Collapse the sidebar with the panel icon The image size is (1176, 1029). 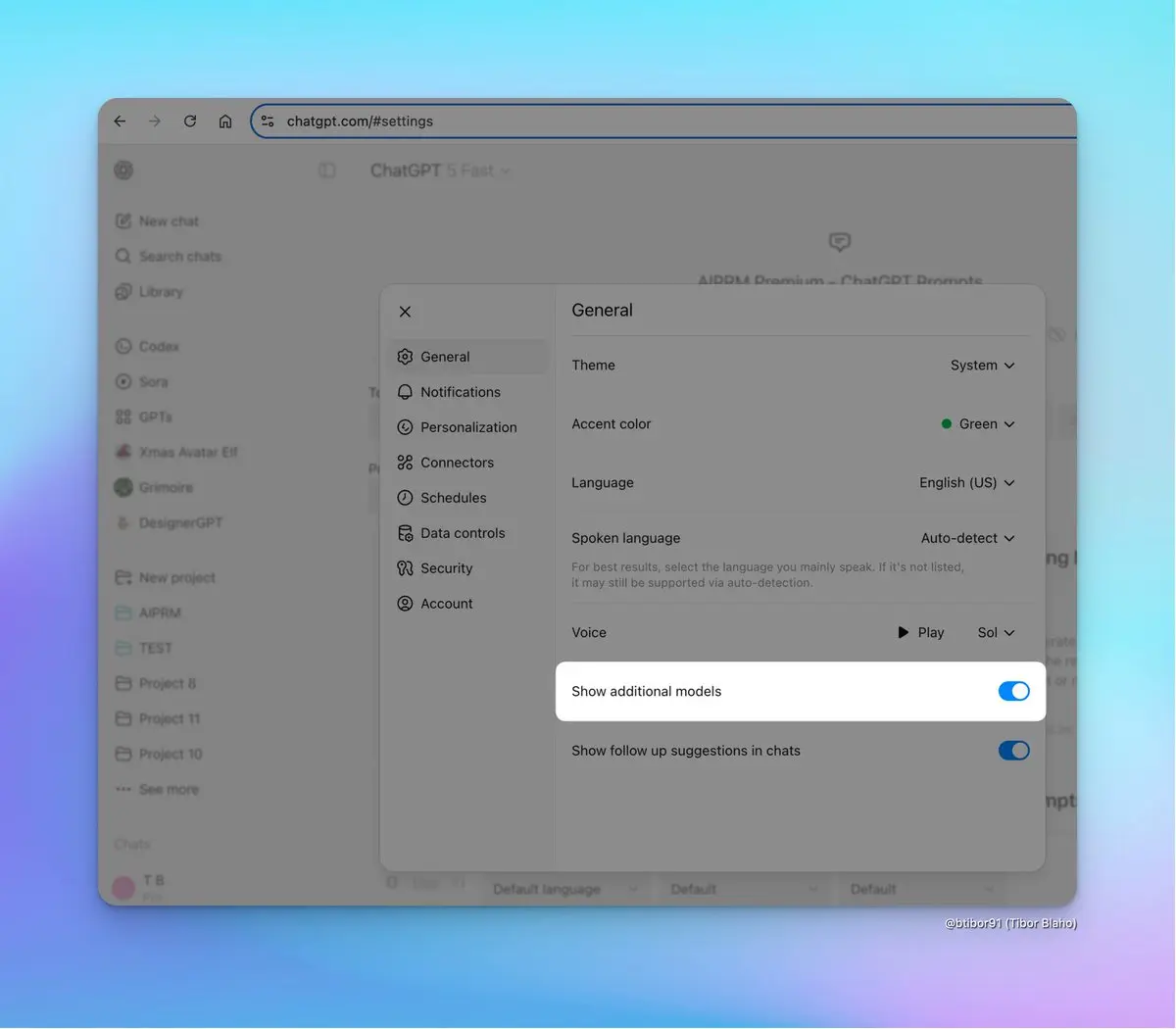click(327, 171)
